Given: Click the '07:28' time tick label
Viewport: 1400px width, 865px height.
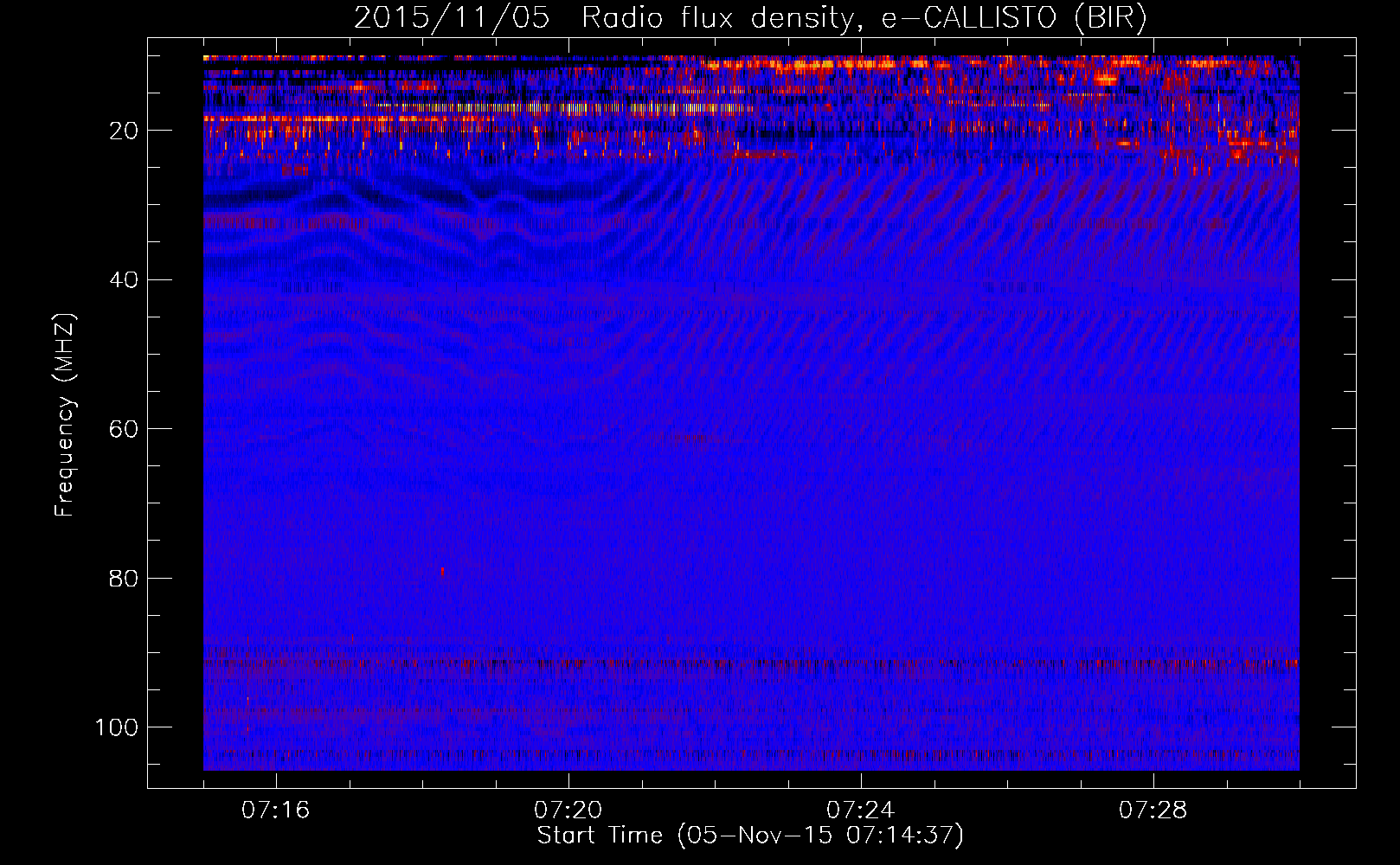Looking at the screenshot, I should (1153, 810).
